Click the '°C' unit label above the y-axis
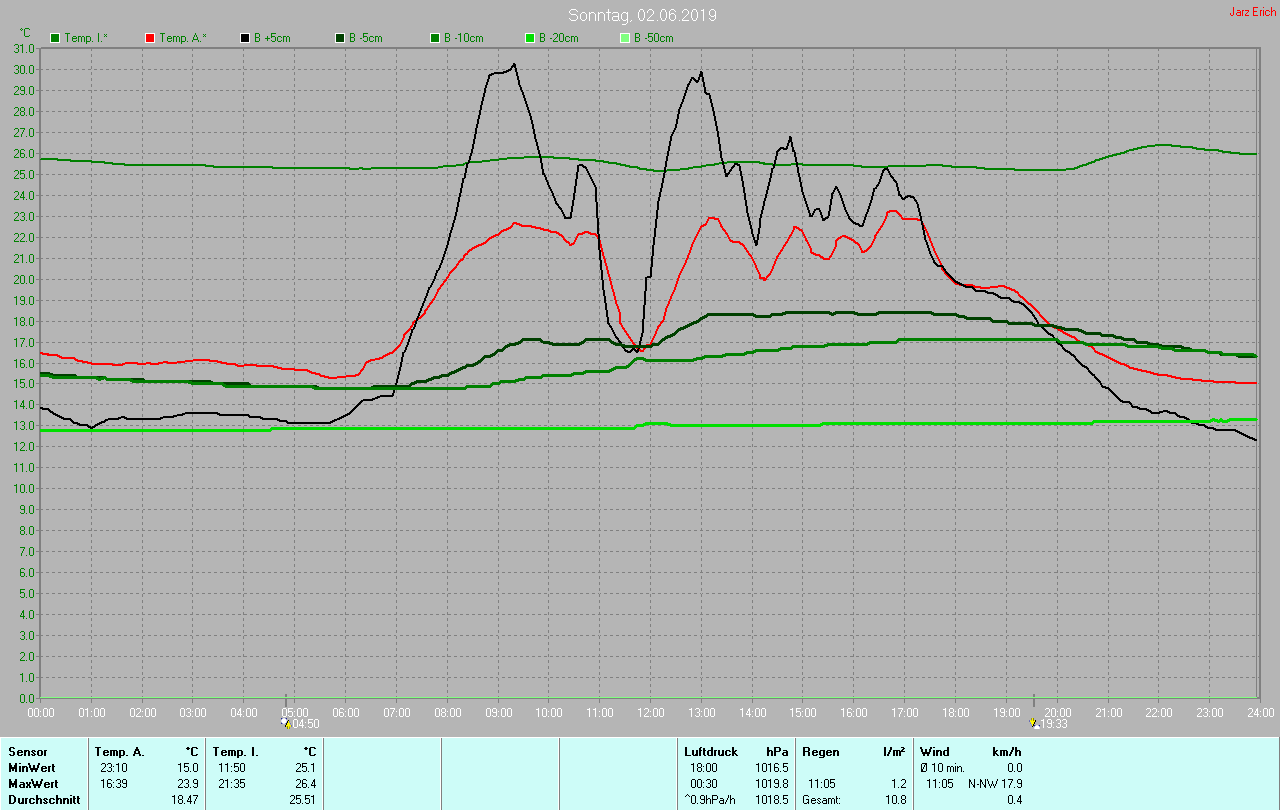This screenshot has height=810, width=1280. pyautogui.click(x=26, y=33)
